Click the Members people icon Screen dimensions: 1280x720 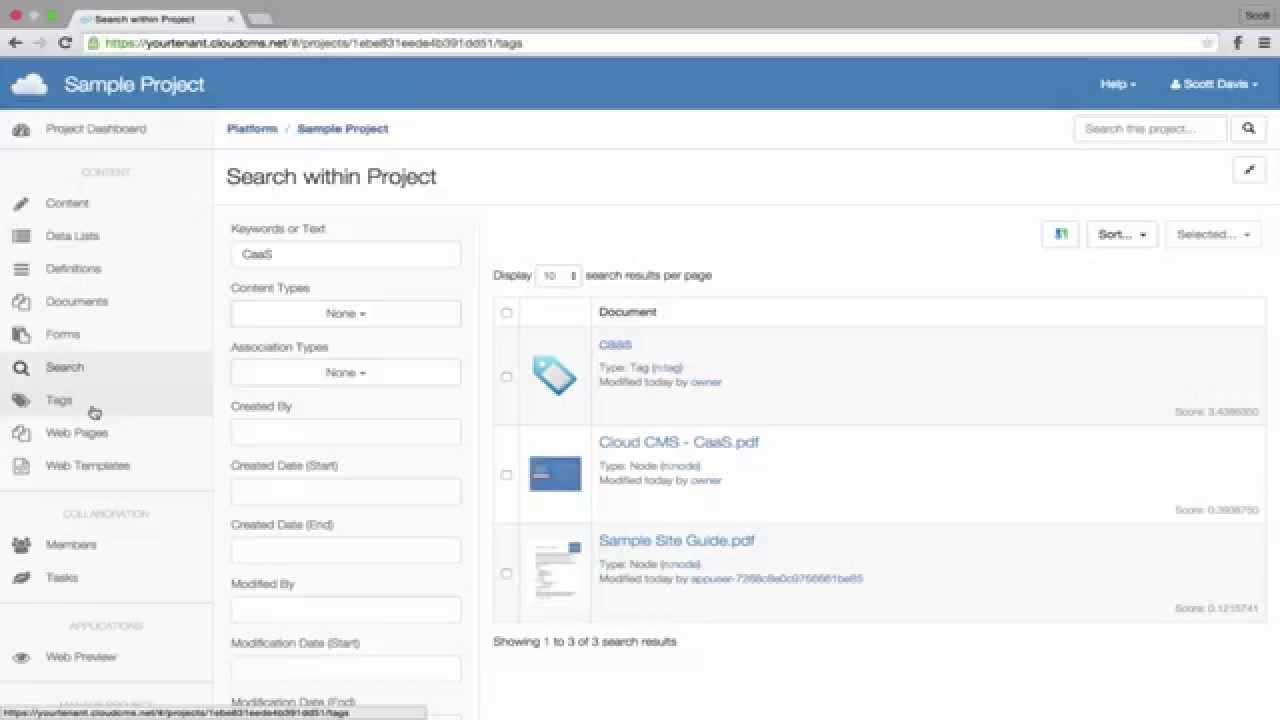tap(21, 546)
